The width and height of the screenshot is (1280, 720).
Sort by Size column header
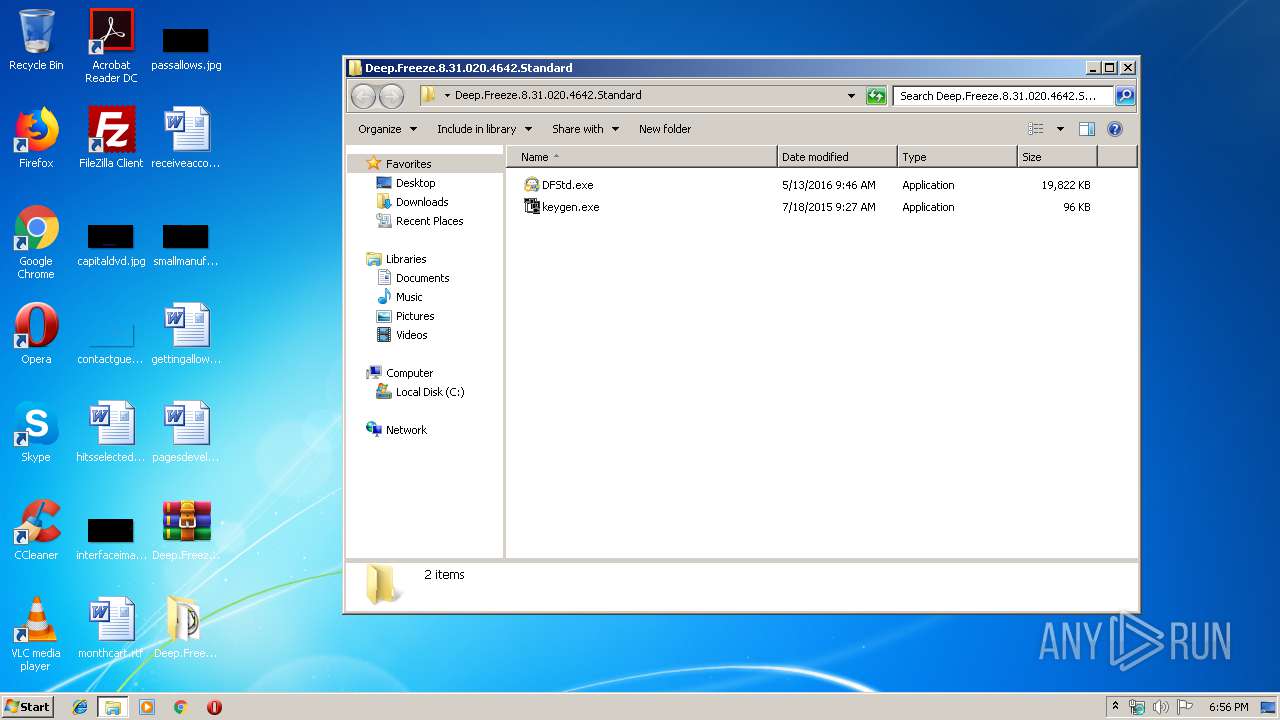pos(1057,157)
